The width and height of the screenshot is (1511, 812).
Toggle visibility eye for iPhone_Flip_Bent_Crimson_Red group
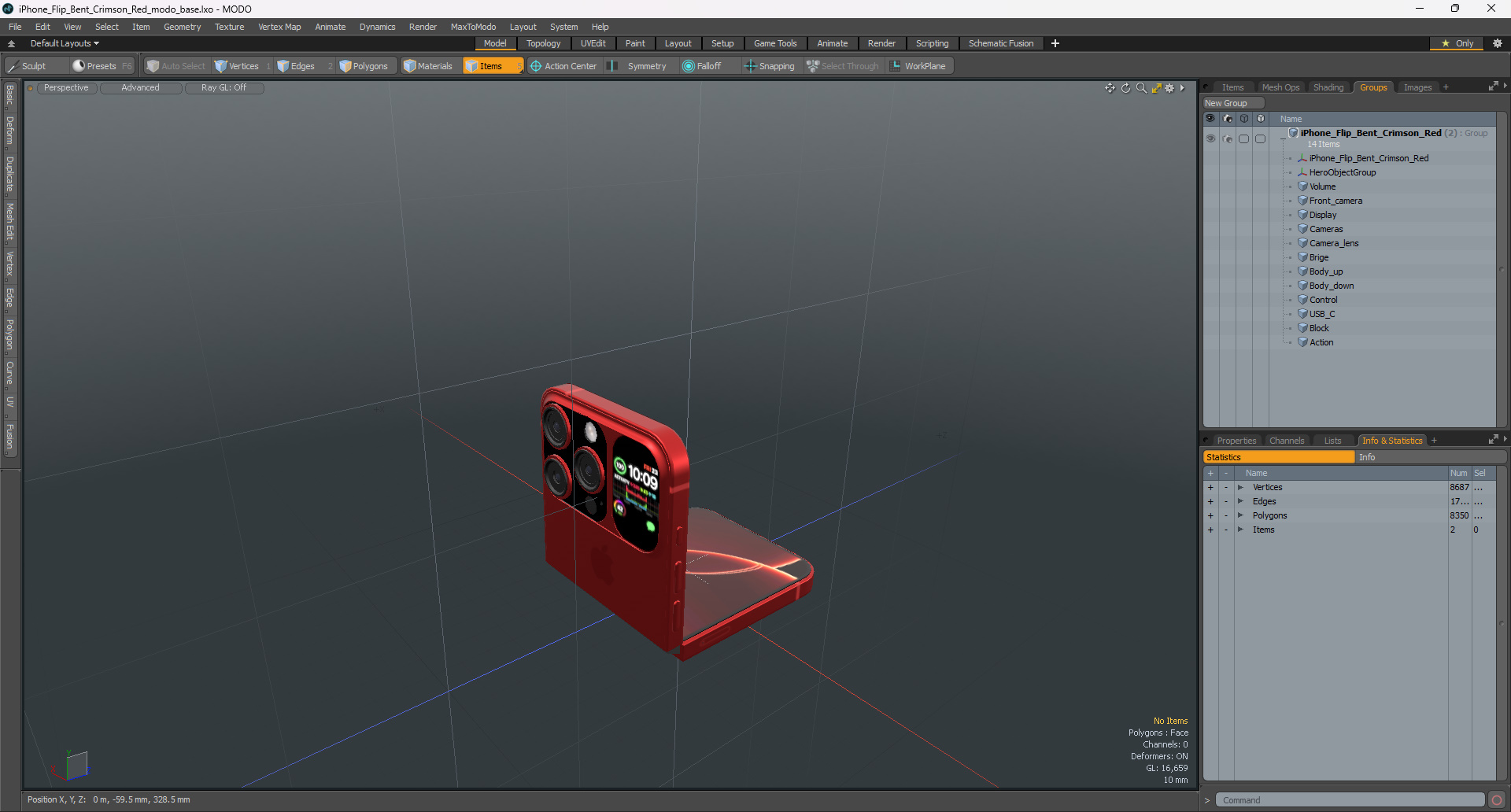click(x=1210, y=138)
